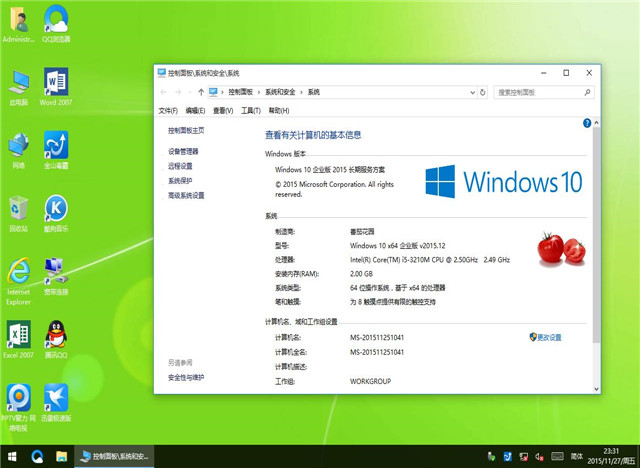This screenshot has width=640, height=468.
Task: Click the back navigation arrow
Action: (x=164, y=92)
